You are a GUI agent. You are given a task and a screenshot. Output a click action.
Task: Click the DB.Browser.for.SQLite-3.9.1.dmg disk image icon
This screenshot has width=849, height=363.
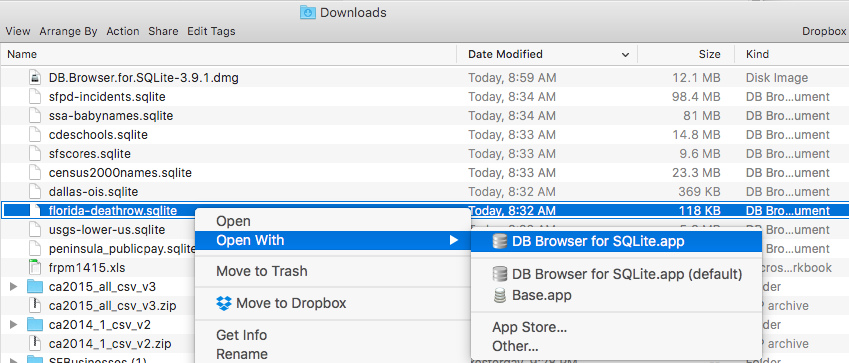[x=35, y=77]
